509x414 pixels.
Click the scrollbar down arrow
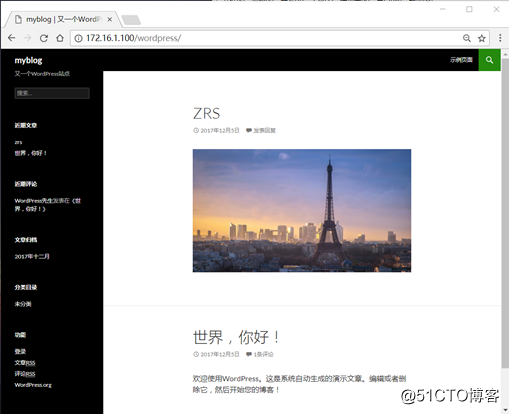505,409
